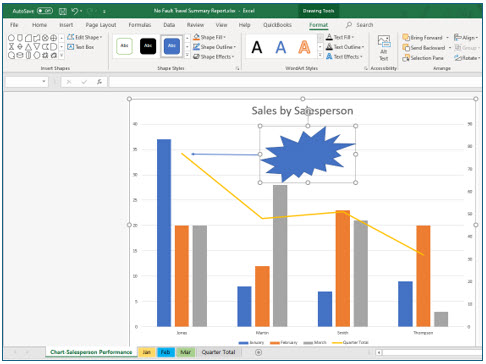Click the tall blue Jones January bar

pos(164,233)
